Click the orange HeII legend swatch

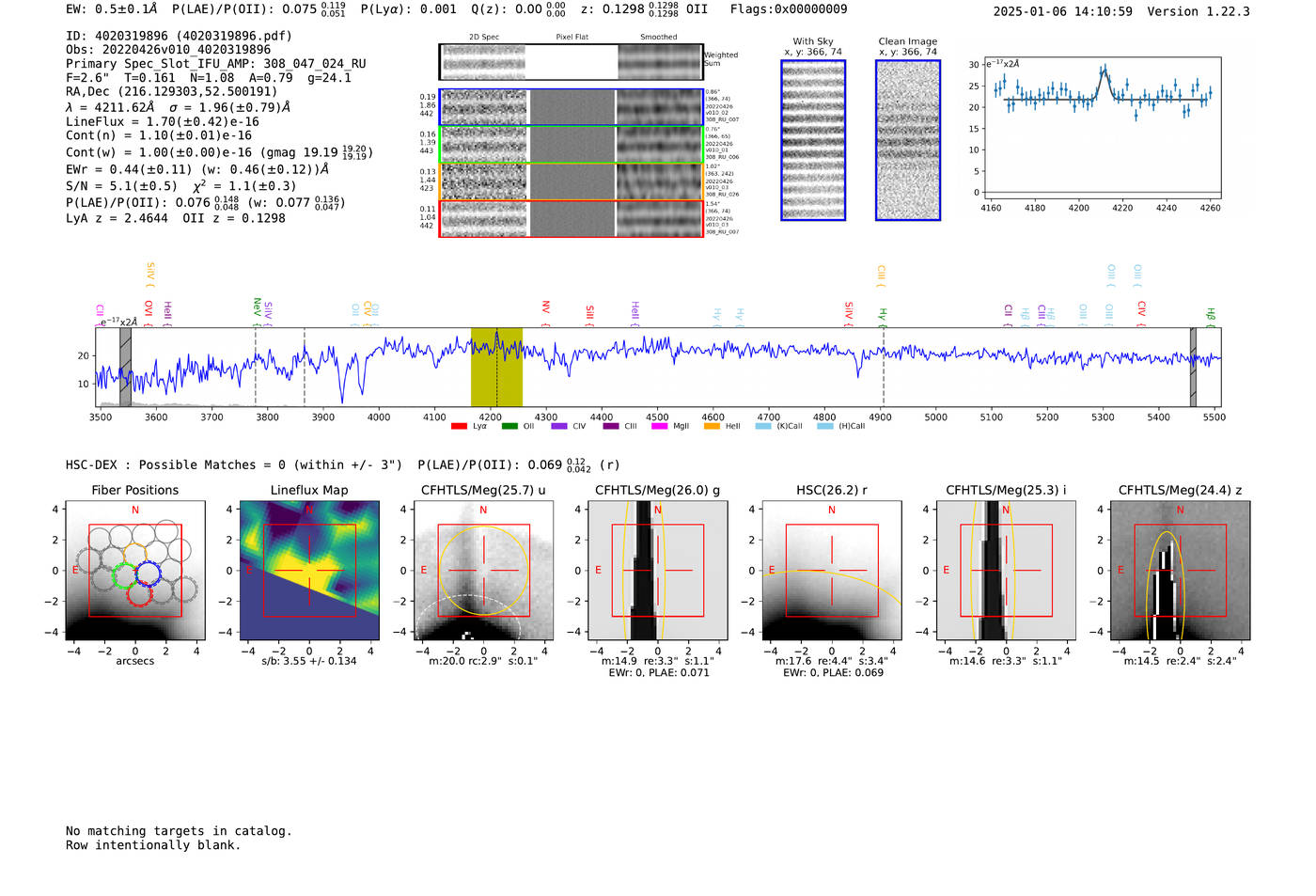tap(712, 426)
